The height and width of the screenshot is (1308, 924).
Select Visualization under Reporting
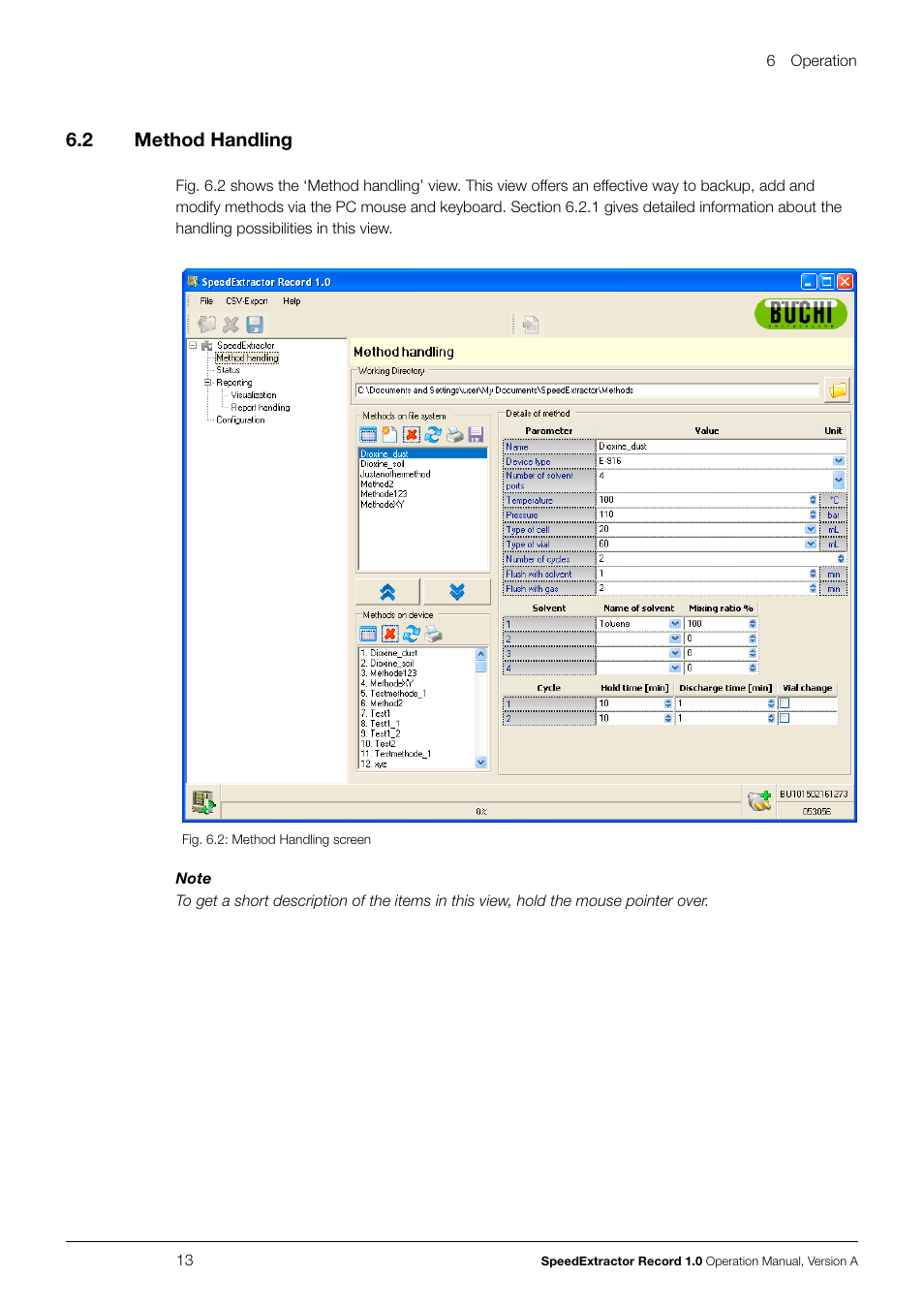pyautogui.click(x=254, y=395)
